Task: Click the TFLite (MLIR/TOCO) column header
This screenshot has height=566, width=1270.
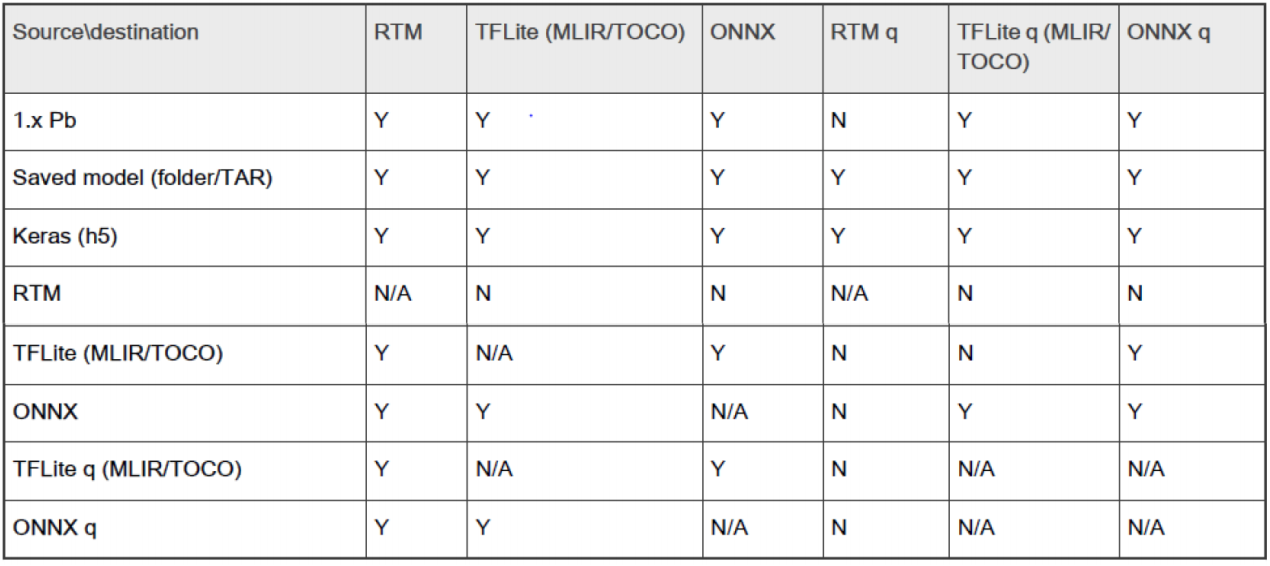Action: tap(580, 32)
